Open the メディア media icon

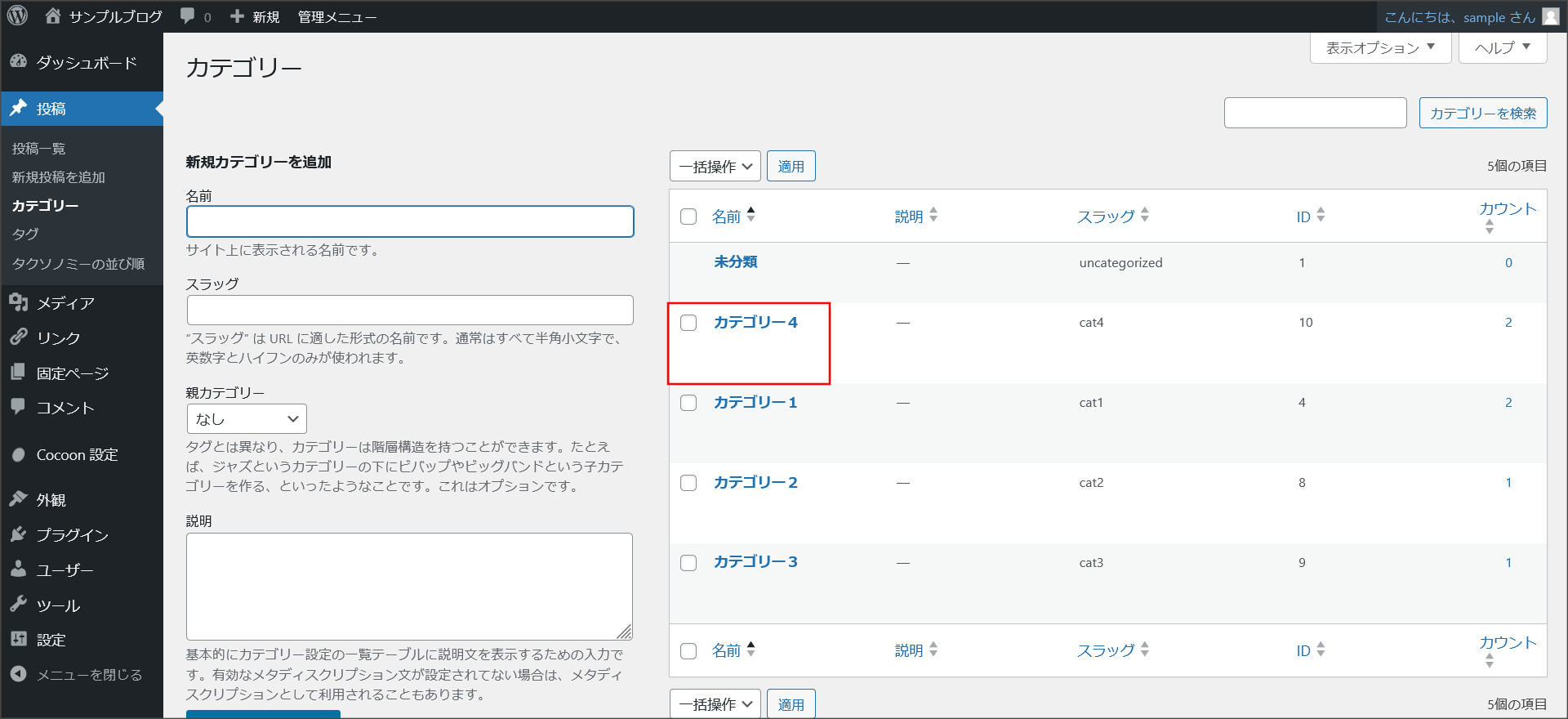point(18,302)
